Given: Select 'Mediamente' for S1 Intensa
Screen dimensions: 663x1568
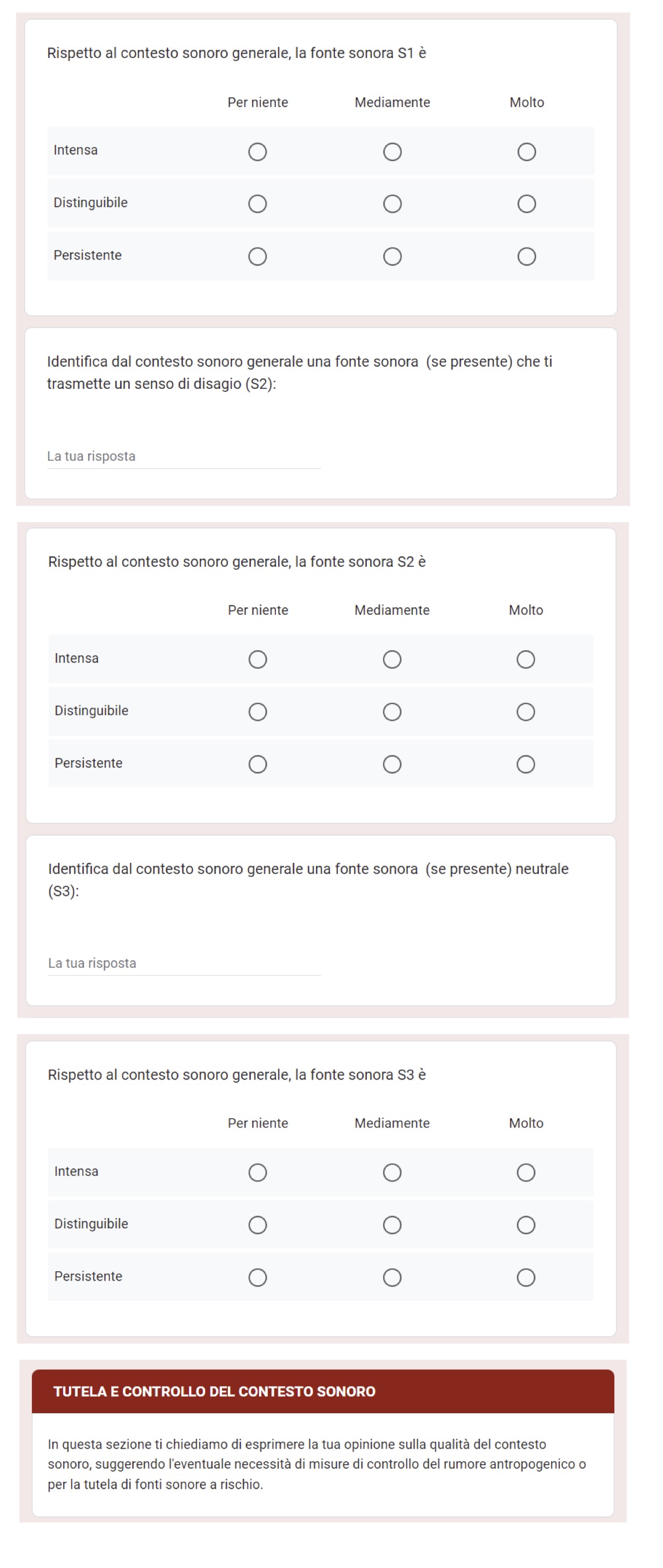Looking at the screenshot, I should tap(392, 152).
